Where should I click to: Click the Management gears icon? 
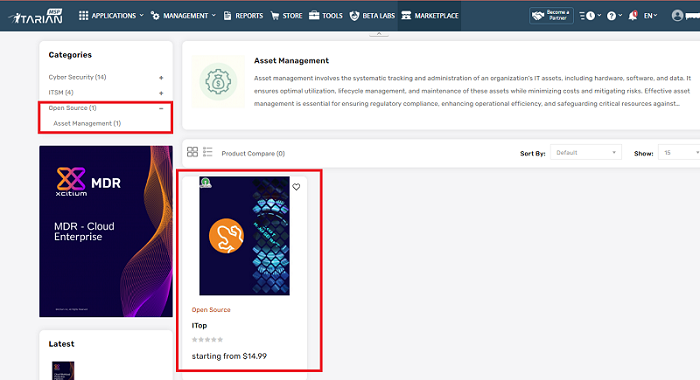(x=155, y=16)
